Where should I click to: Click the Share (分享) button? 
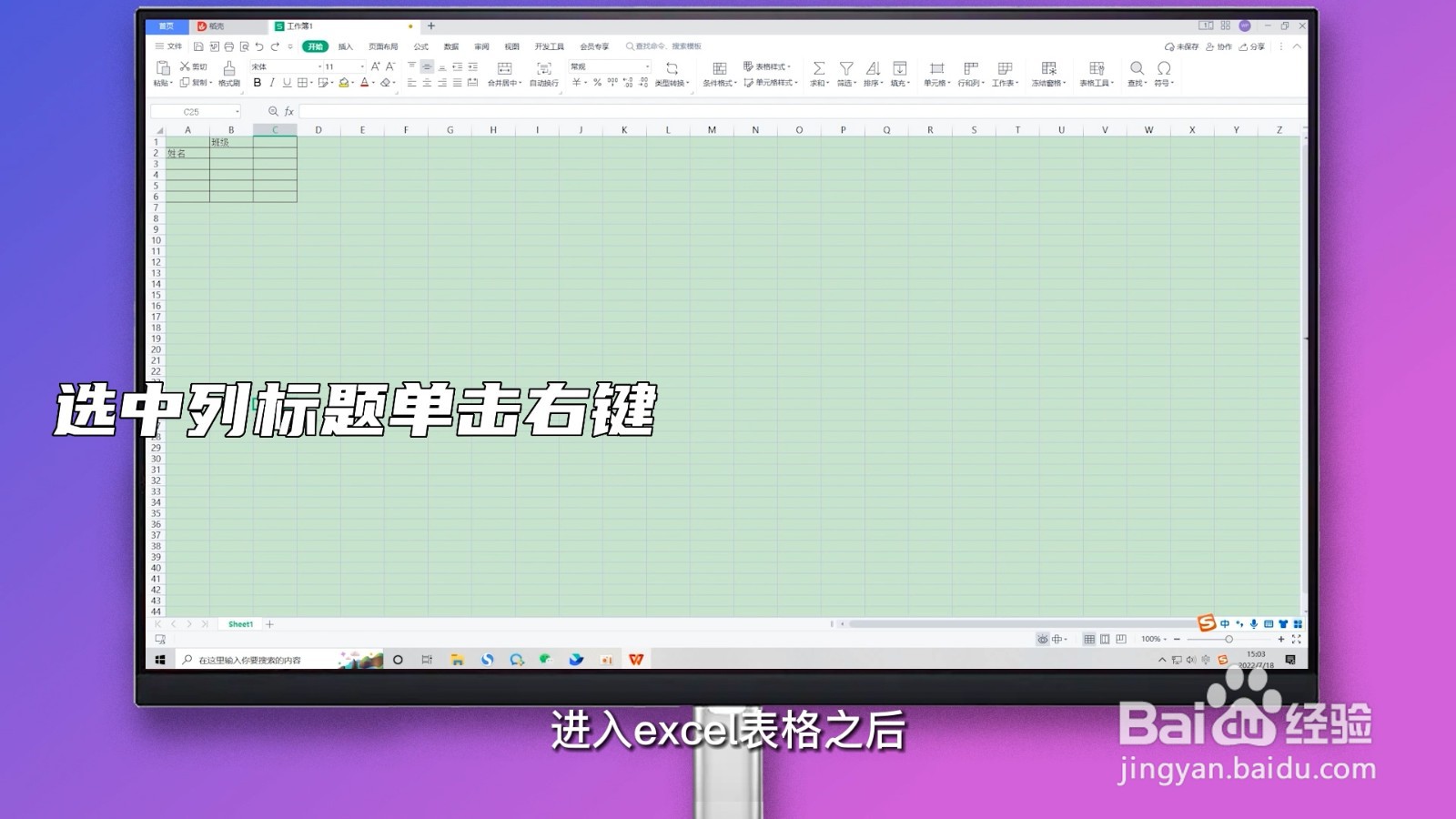point(1252,46)
